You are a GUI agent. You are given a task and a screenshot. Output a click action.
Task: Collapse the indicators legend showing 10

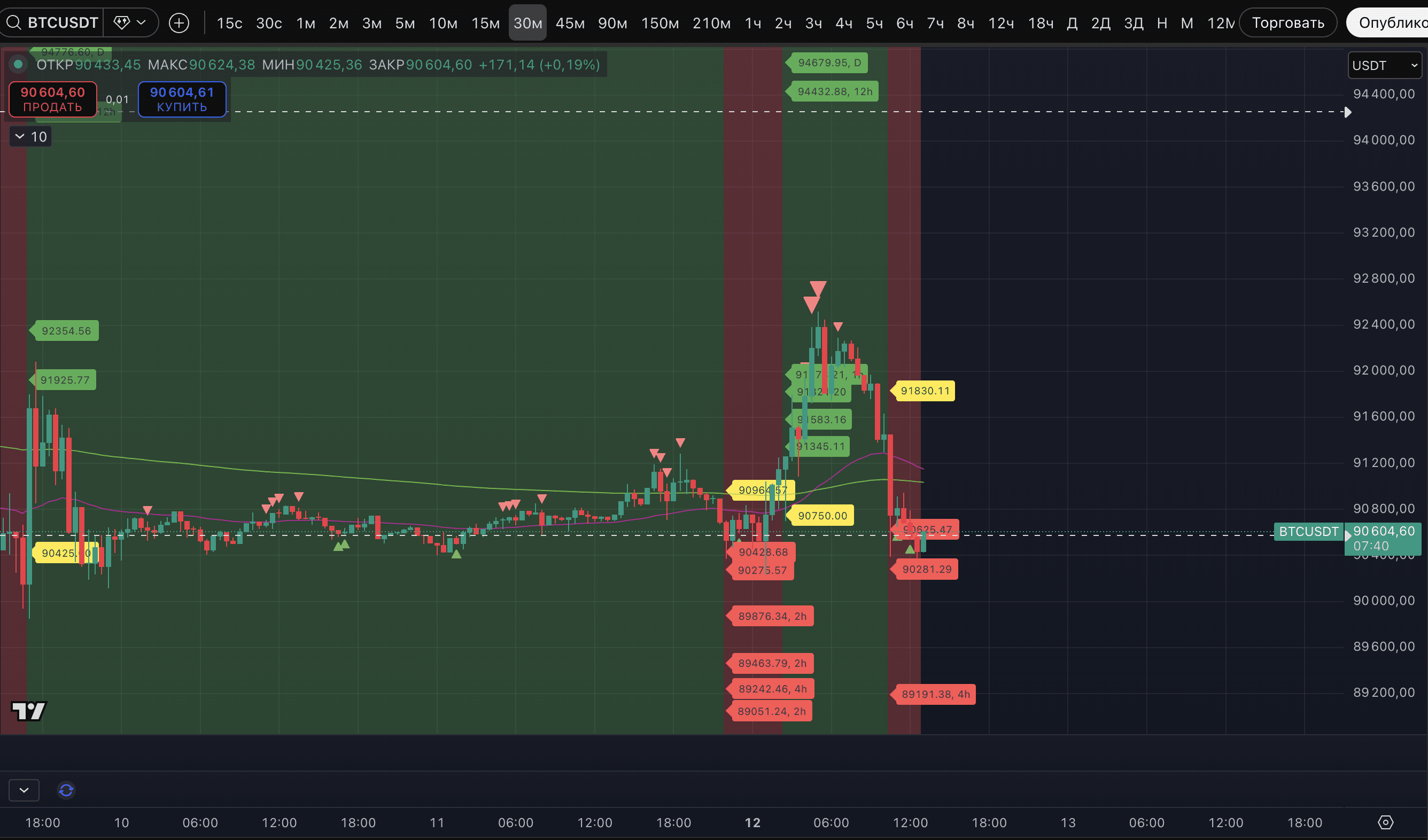pyautogui.click(x=30, y=136)
